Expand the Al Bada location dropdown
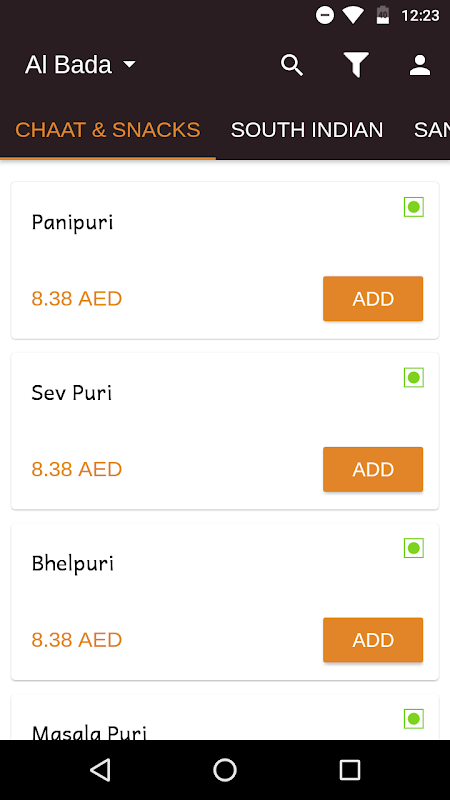450x800 pixels. tap(81, 65)
